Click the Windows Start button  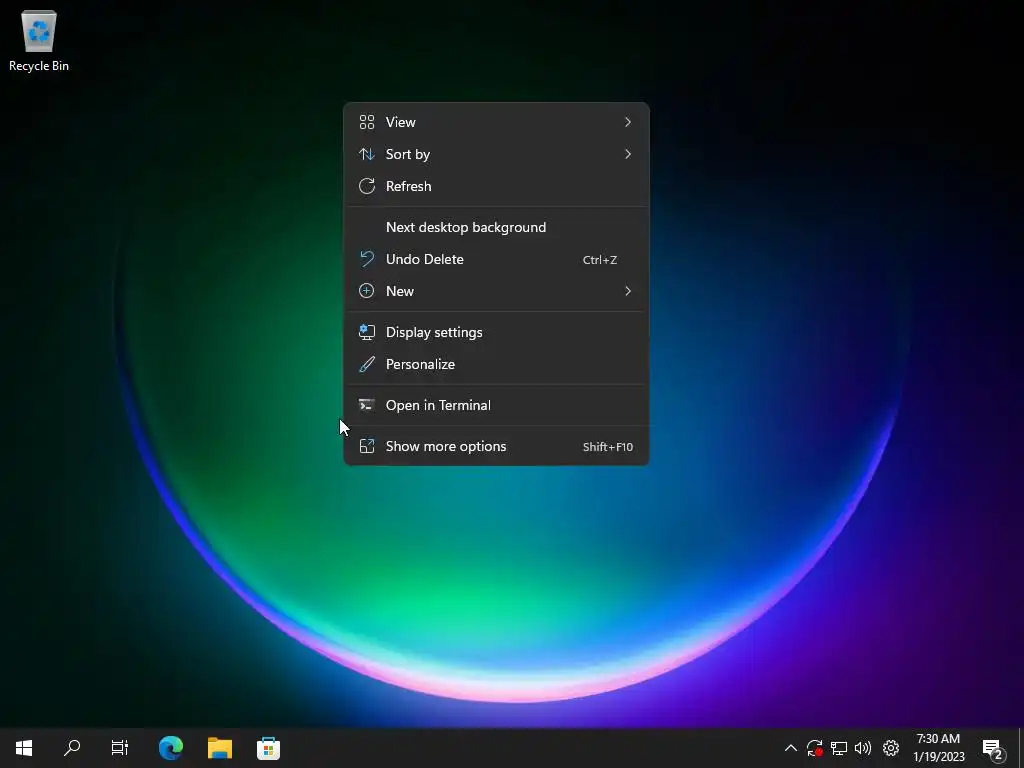pyautogui.click(x=24, y=748)
